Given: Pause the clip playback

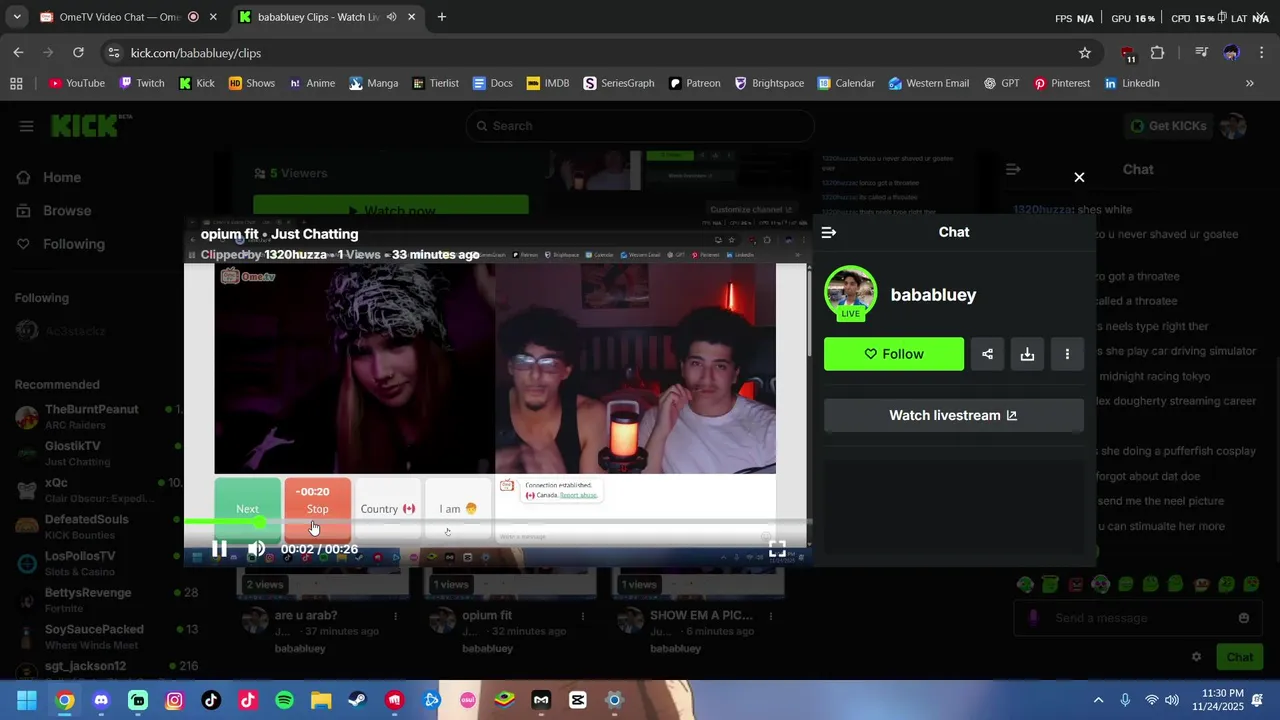Looking at the screenshot, I should coord(219,549).
